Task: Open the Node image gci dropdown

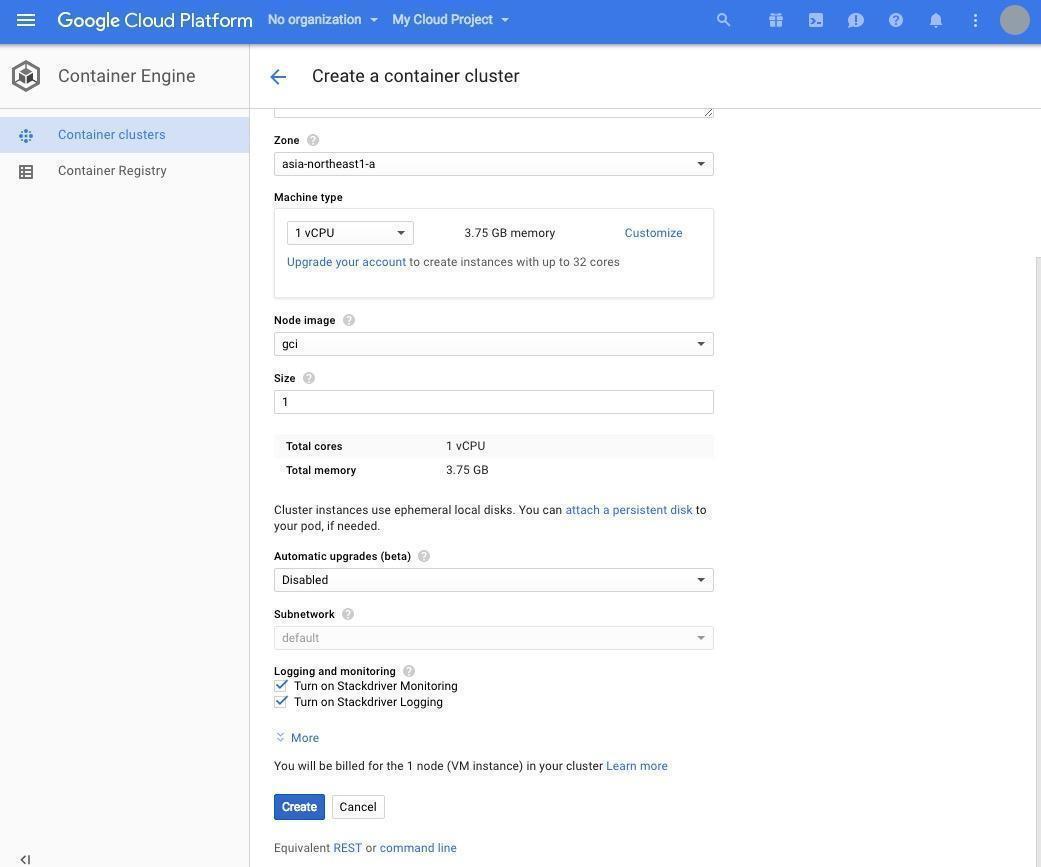Action: [493, 344]
